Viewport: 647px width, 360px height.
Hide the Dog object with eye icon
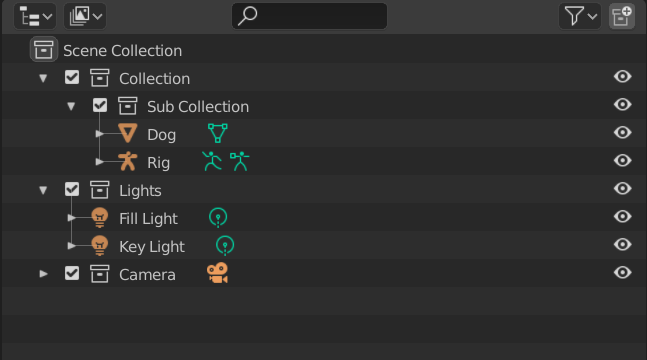[x=622, y=133]
